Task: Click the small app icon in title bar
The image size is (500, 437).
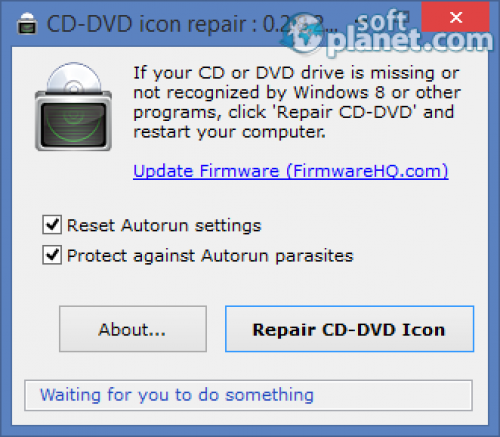Action: click(27, 24)
